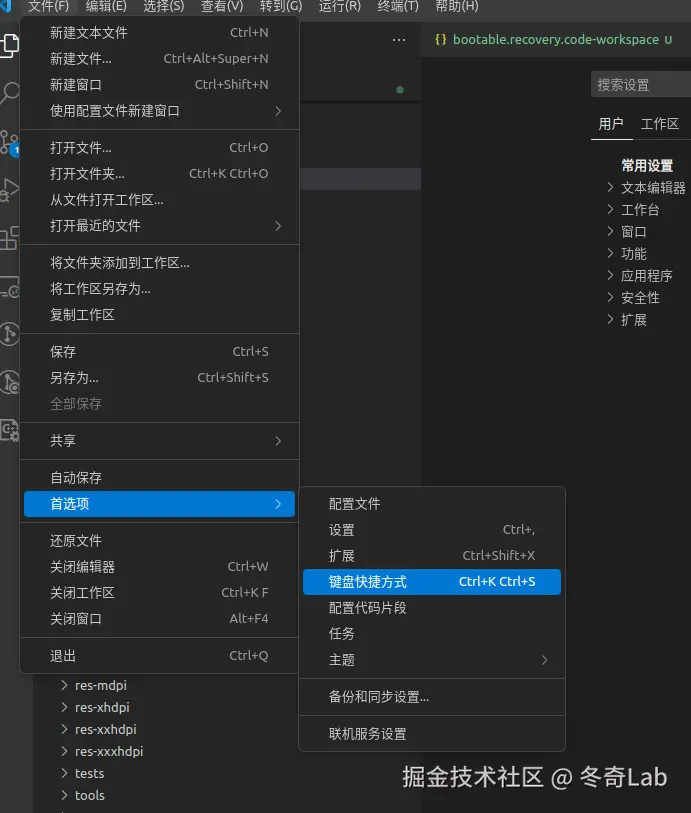The width and height of the screenshot is (691, 813).
Task: Open 运行(R) menu in menu bar
Action: coord(340,6)
